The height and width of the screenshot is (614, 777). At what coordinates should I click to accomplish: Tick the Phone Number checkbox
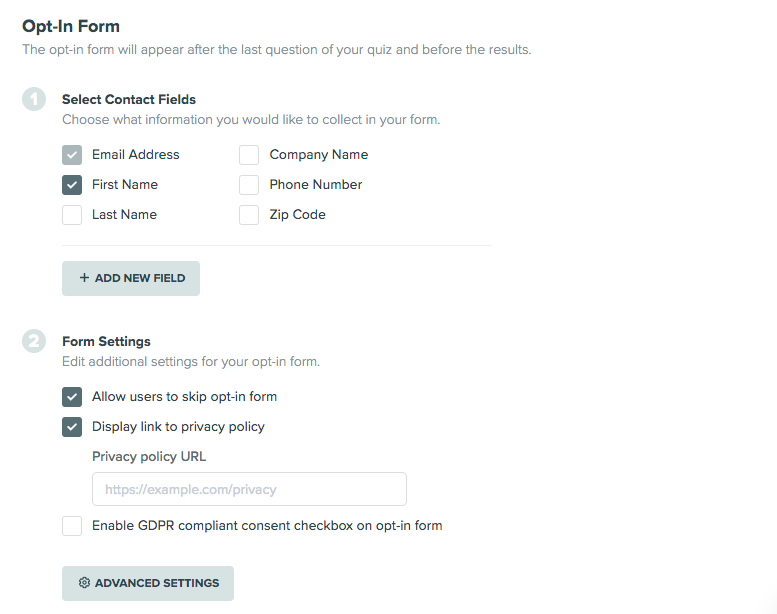pyautogui.click(x=249, y=185)
